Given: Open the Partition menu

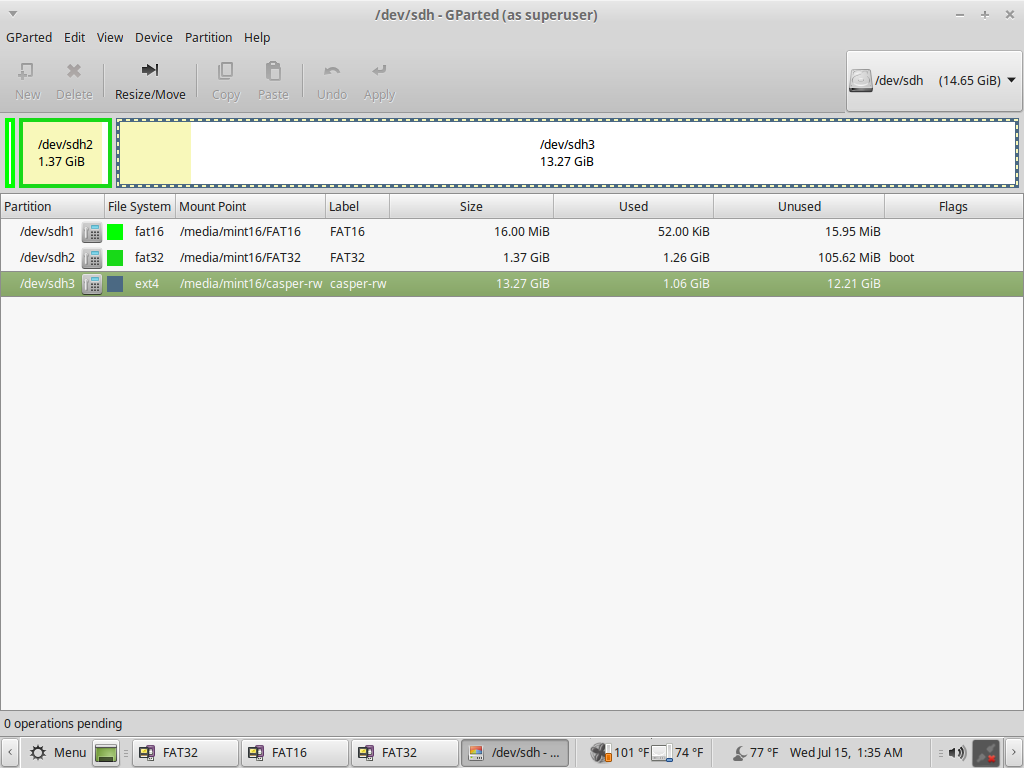Looking at the screenshot, I should [x=208, y=37].
